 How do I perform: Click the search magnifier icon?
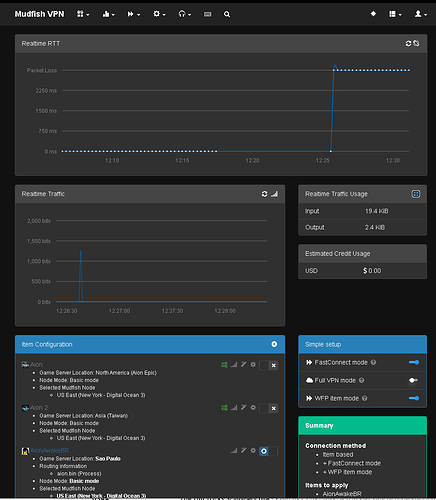[227, 14]
